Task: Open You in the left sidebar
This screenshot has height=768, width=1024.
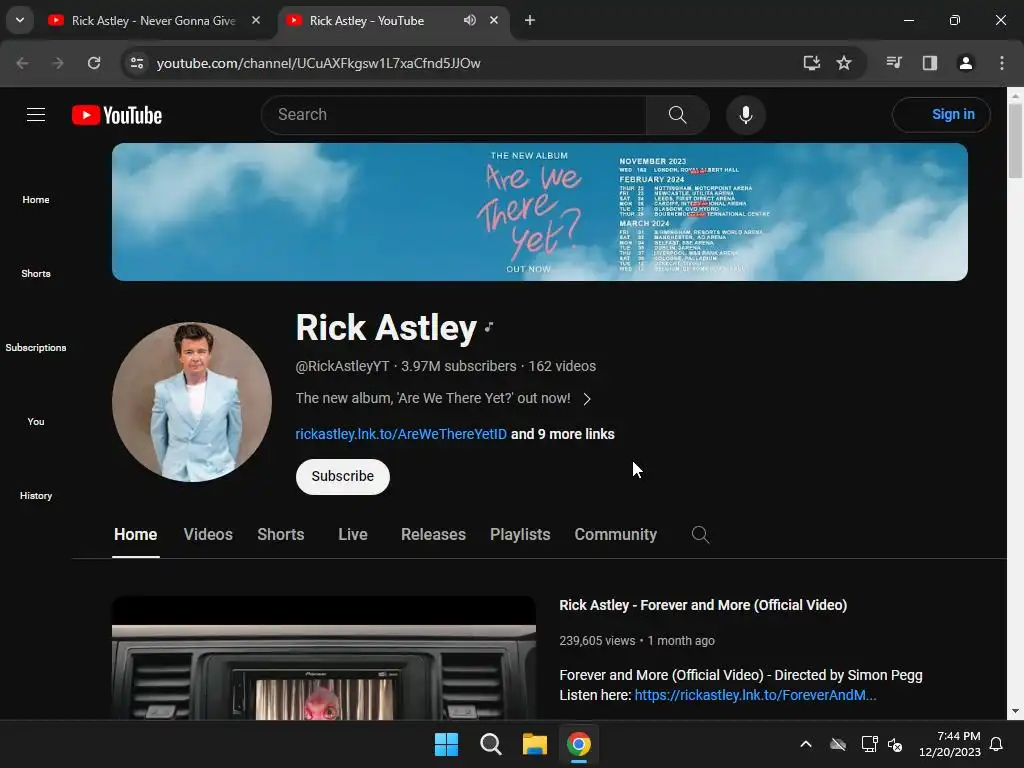Action: coord(36,421)
